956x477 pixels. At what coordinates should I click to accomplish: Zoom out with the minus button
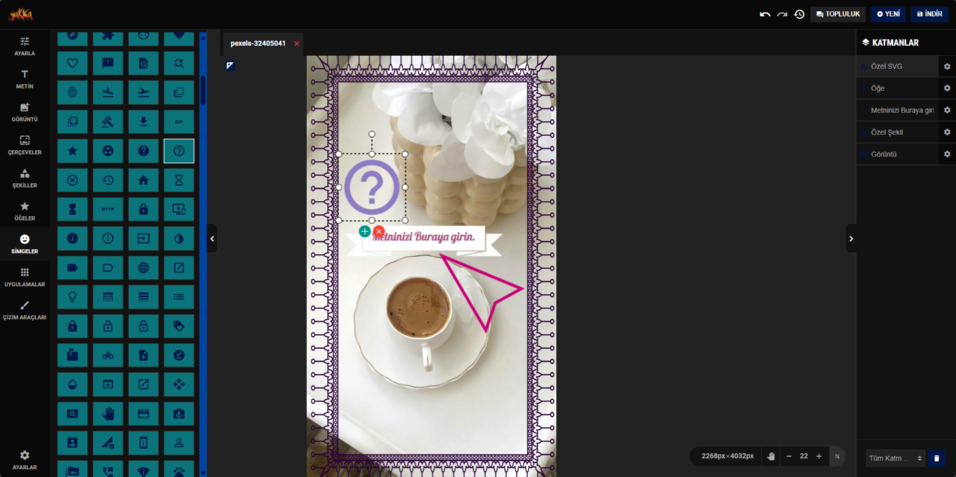coord(788,456)
